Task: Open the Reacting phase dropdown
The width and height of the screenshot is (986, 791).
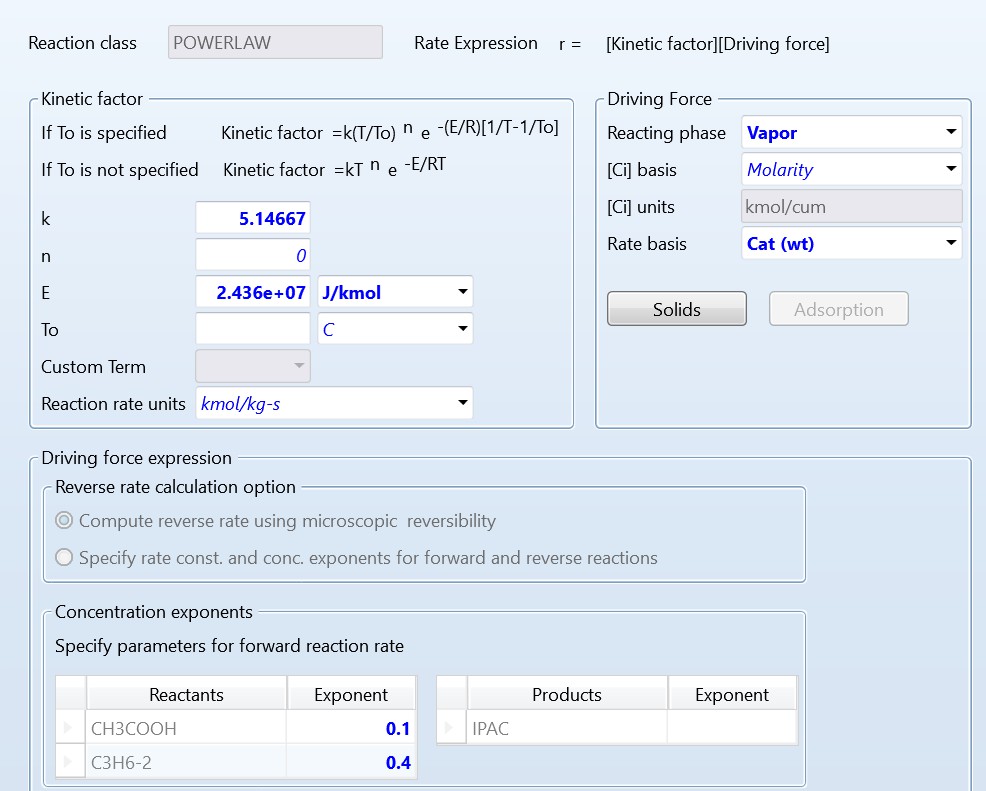Action: 949,133
